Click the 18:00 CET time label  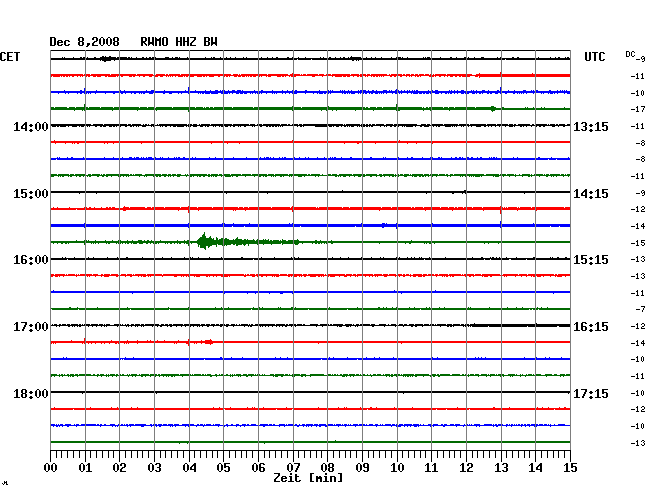click(x=31, y=394)
